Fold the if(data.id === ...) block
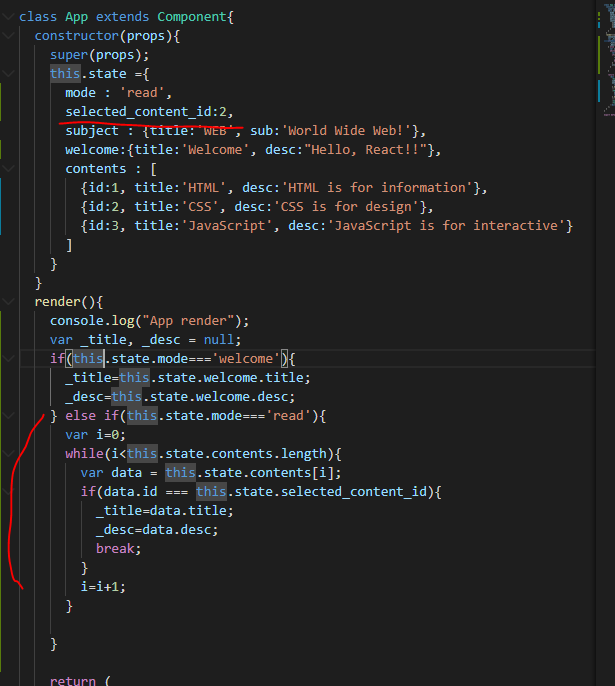This screenshot has height=686, width=615. coord(8,491)
